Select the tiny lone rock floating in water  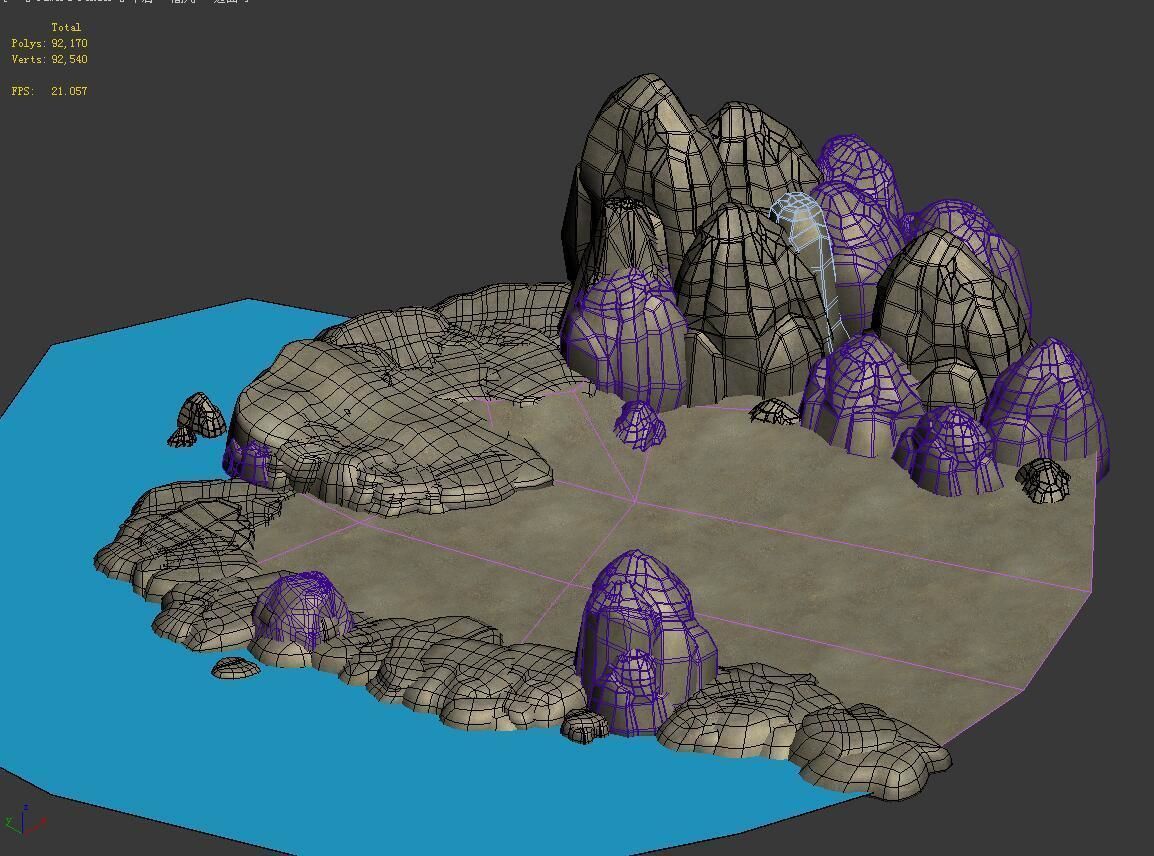click(x=236, y=668)
